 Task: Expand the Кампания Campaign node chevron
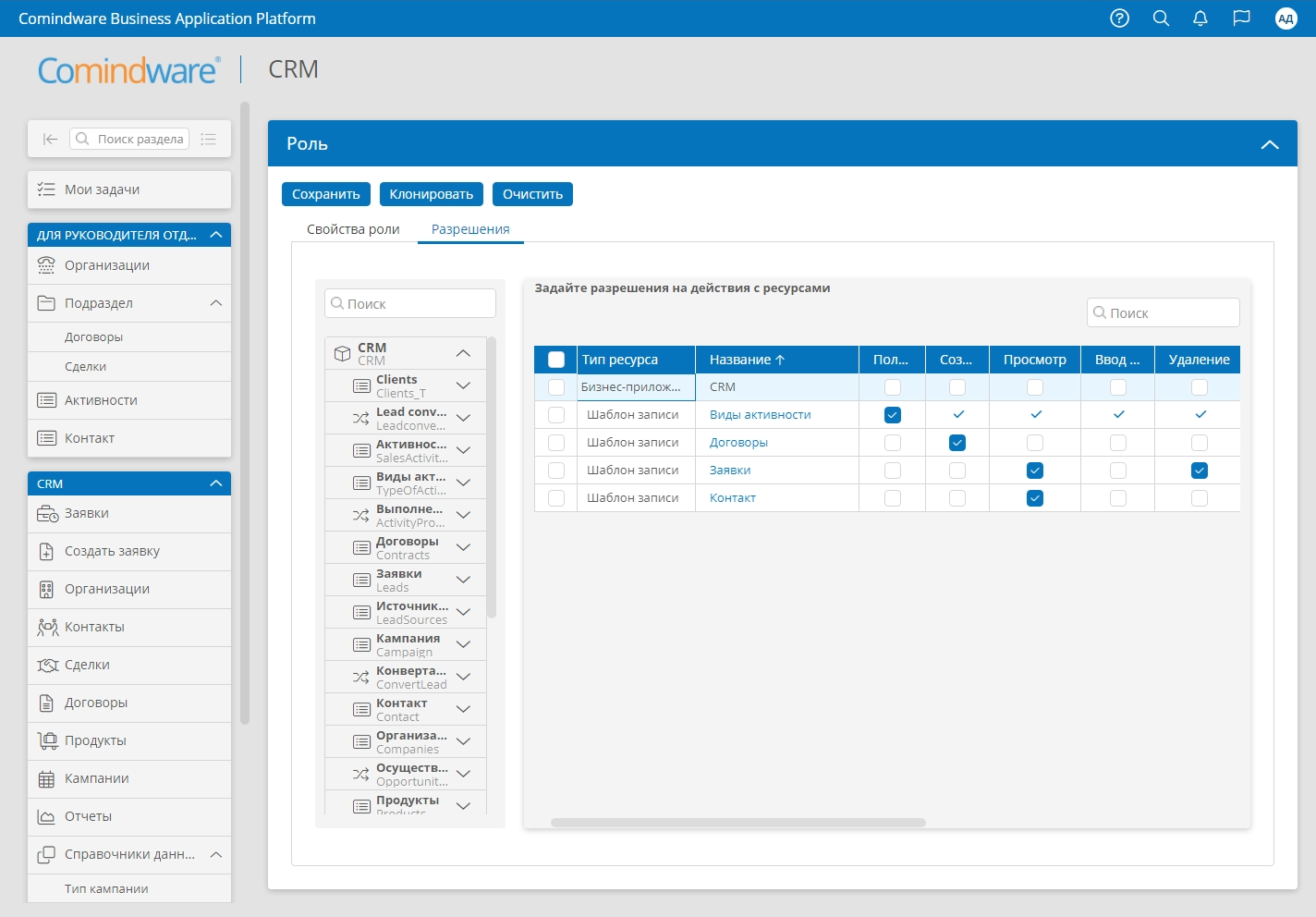tap(464, 644)
